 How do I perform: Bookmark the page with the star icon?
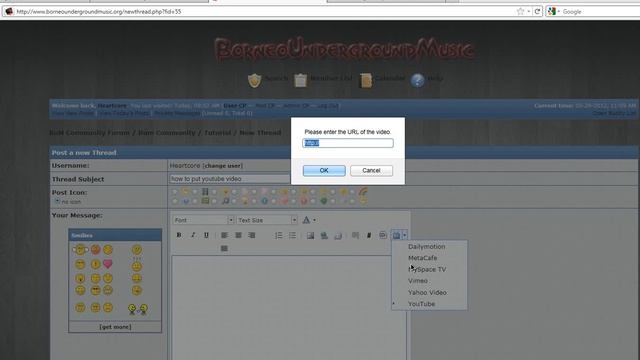(x=520, y=11)
